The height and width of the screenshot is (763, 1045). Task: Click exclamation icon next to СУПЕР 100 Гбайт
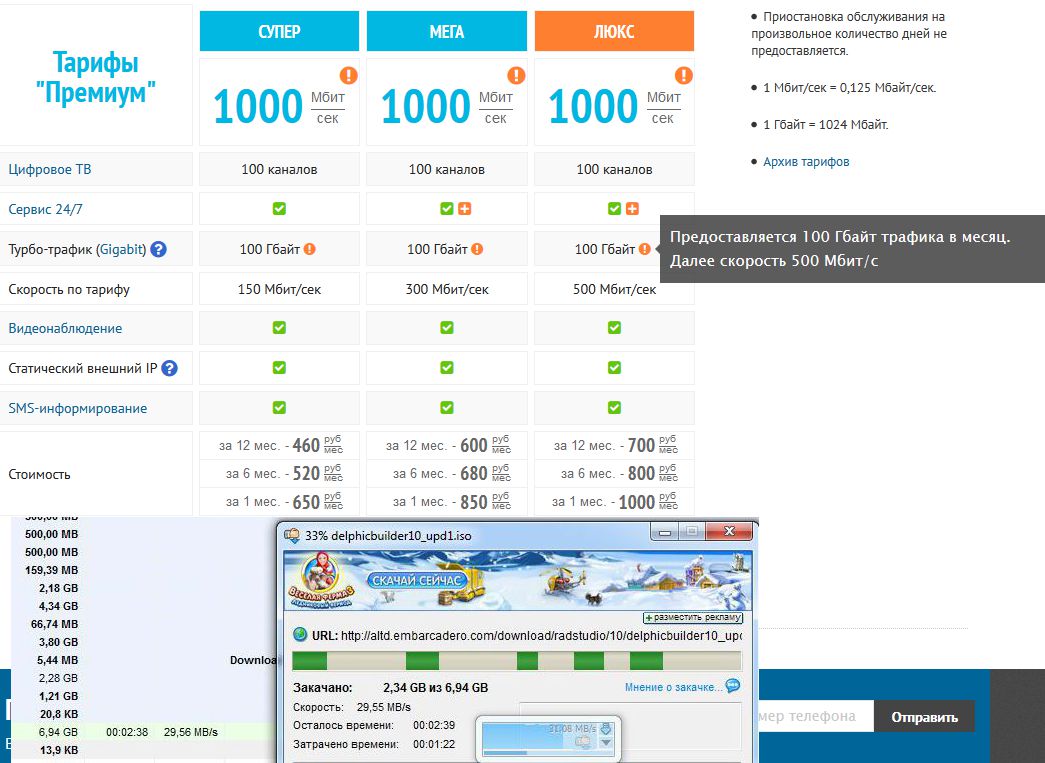[x=309, y=249]
